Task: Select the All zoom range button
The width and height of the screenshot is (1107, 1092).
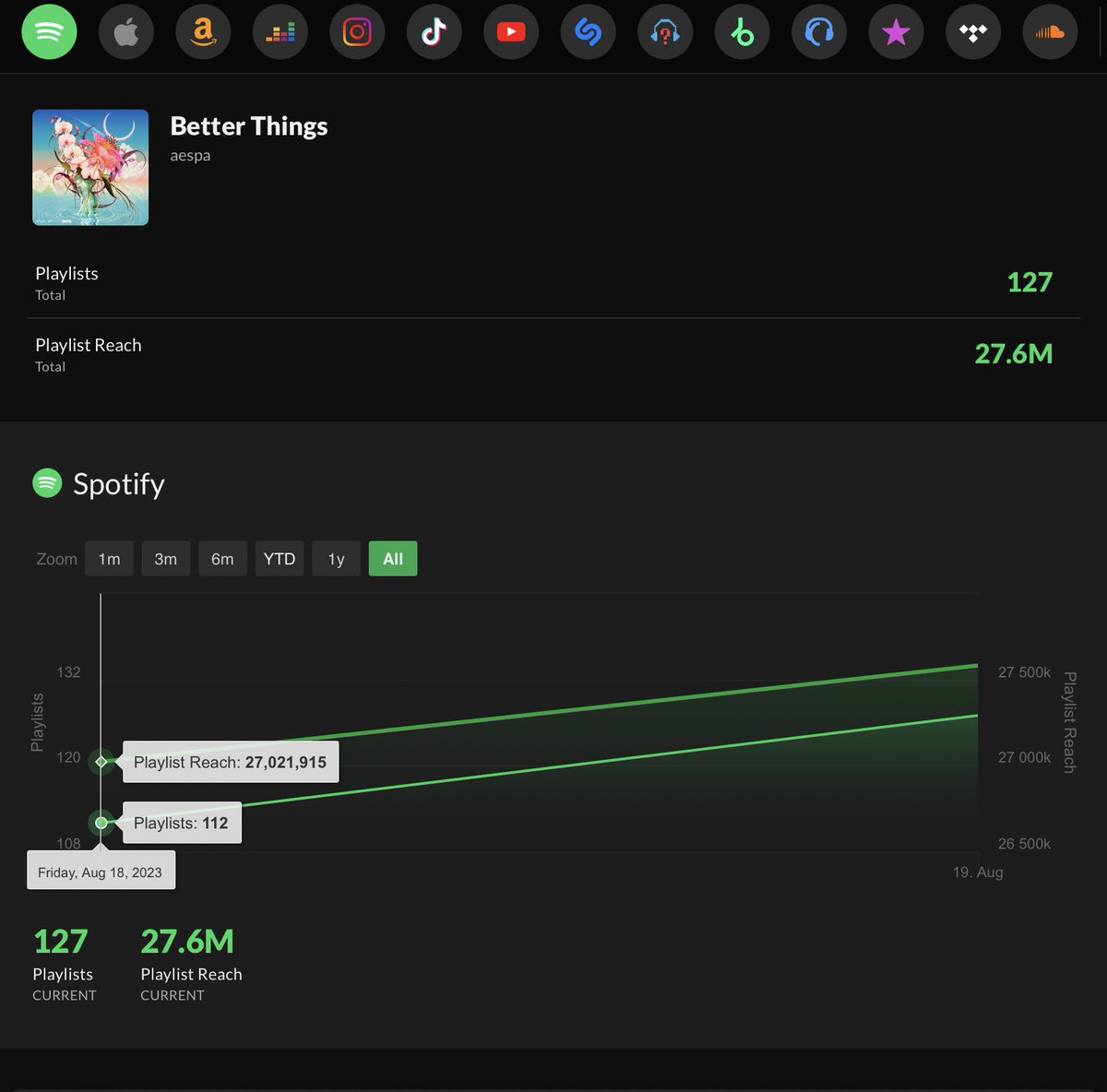Action: (x=393, y=559)
